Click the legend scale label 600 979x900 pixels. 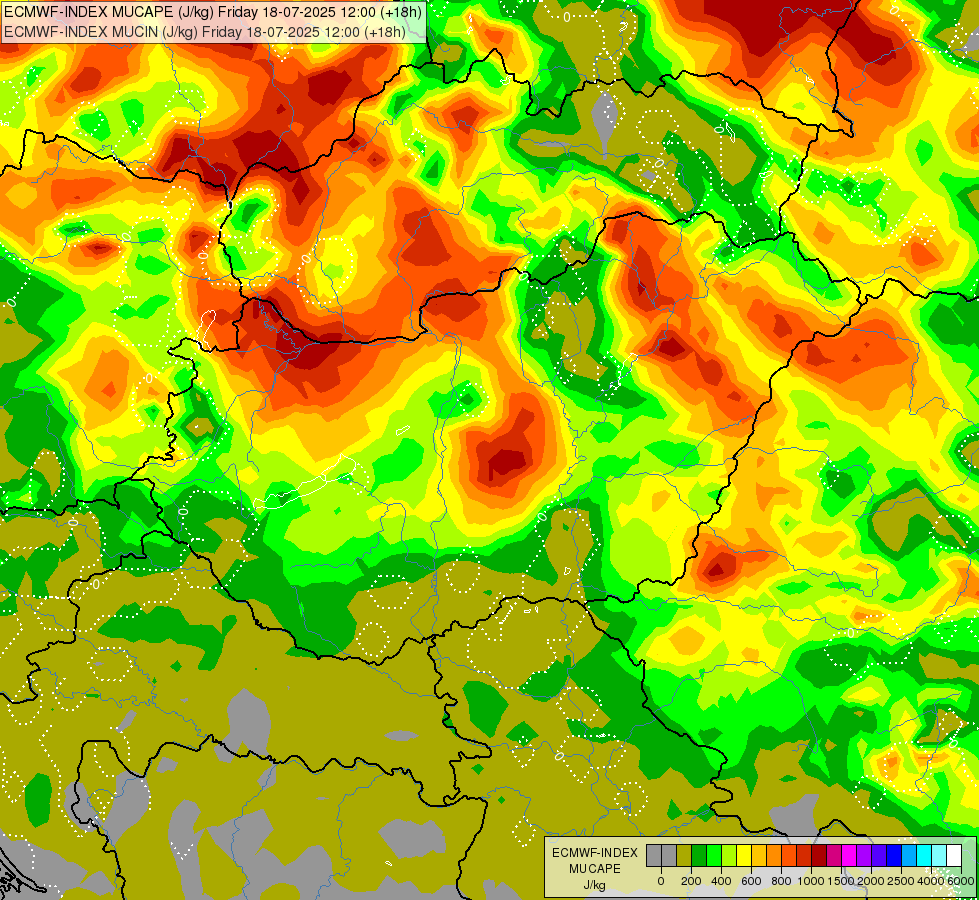coord(751,881)
